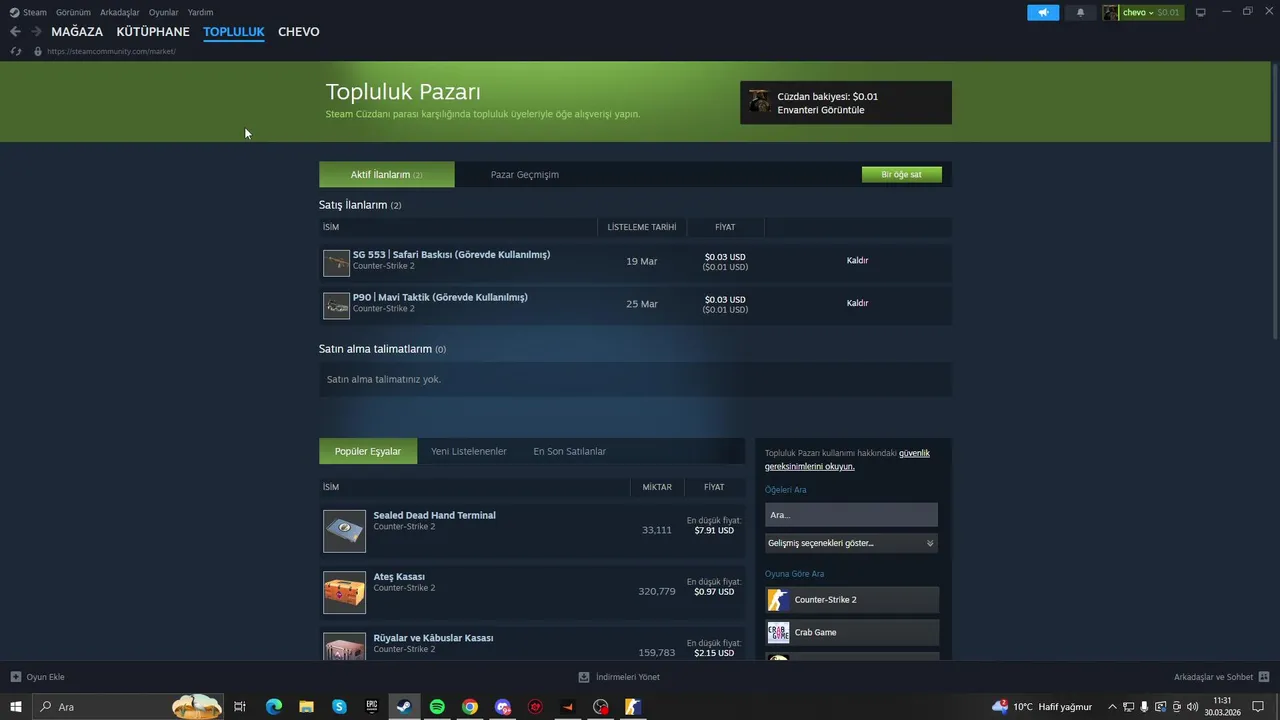This screenshot has height=720, width=1280.
Task: Open the Sealed Dead Hand Terminal thumbnail
Action: [344, 531]
